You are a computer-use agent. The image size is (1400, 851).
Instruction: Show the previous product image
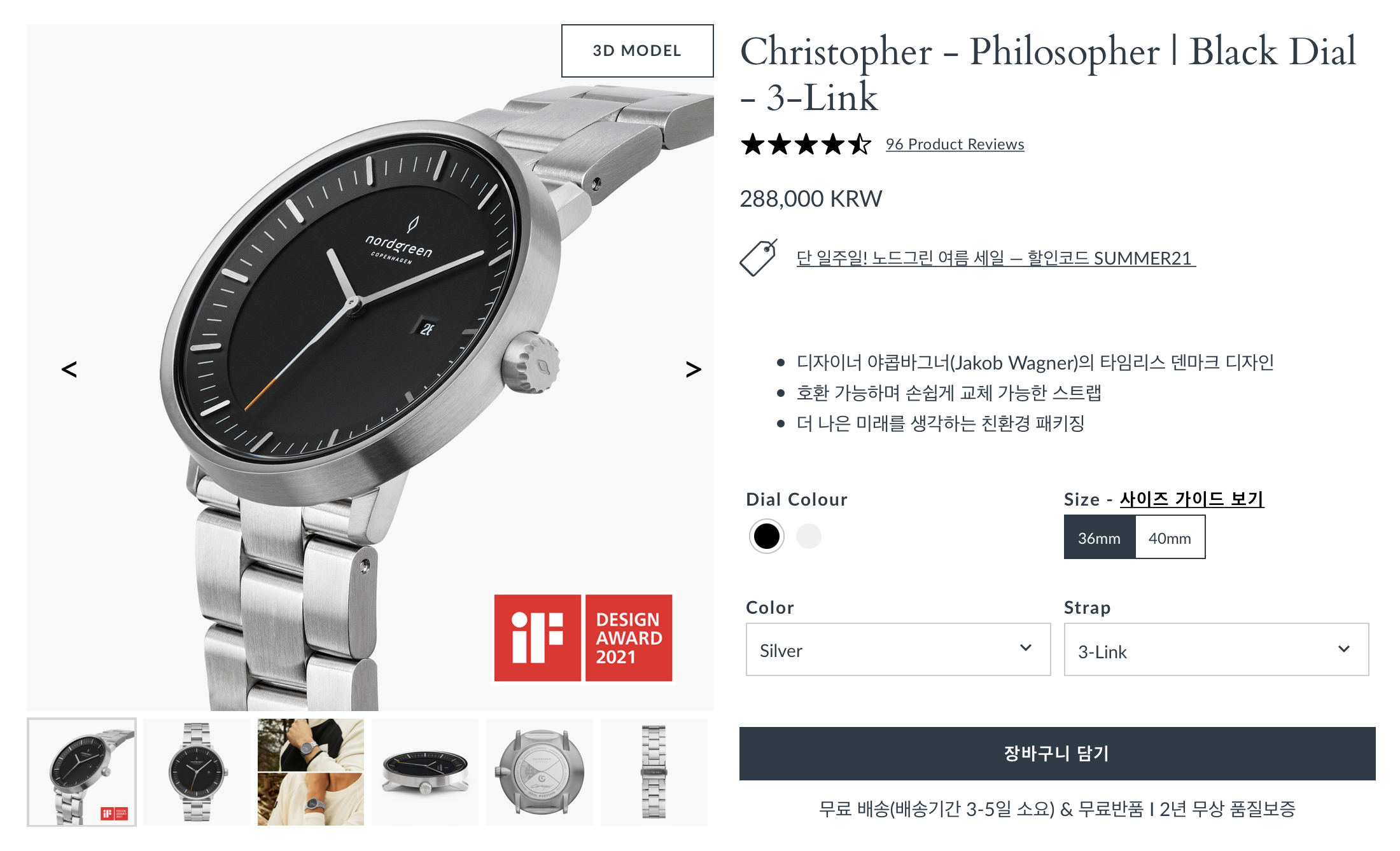pyautogui.click(x=69, y=369)
